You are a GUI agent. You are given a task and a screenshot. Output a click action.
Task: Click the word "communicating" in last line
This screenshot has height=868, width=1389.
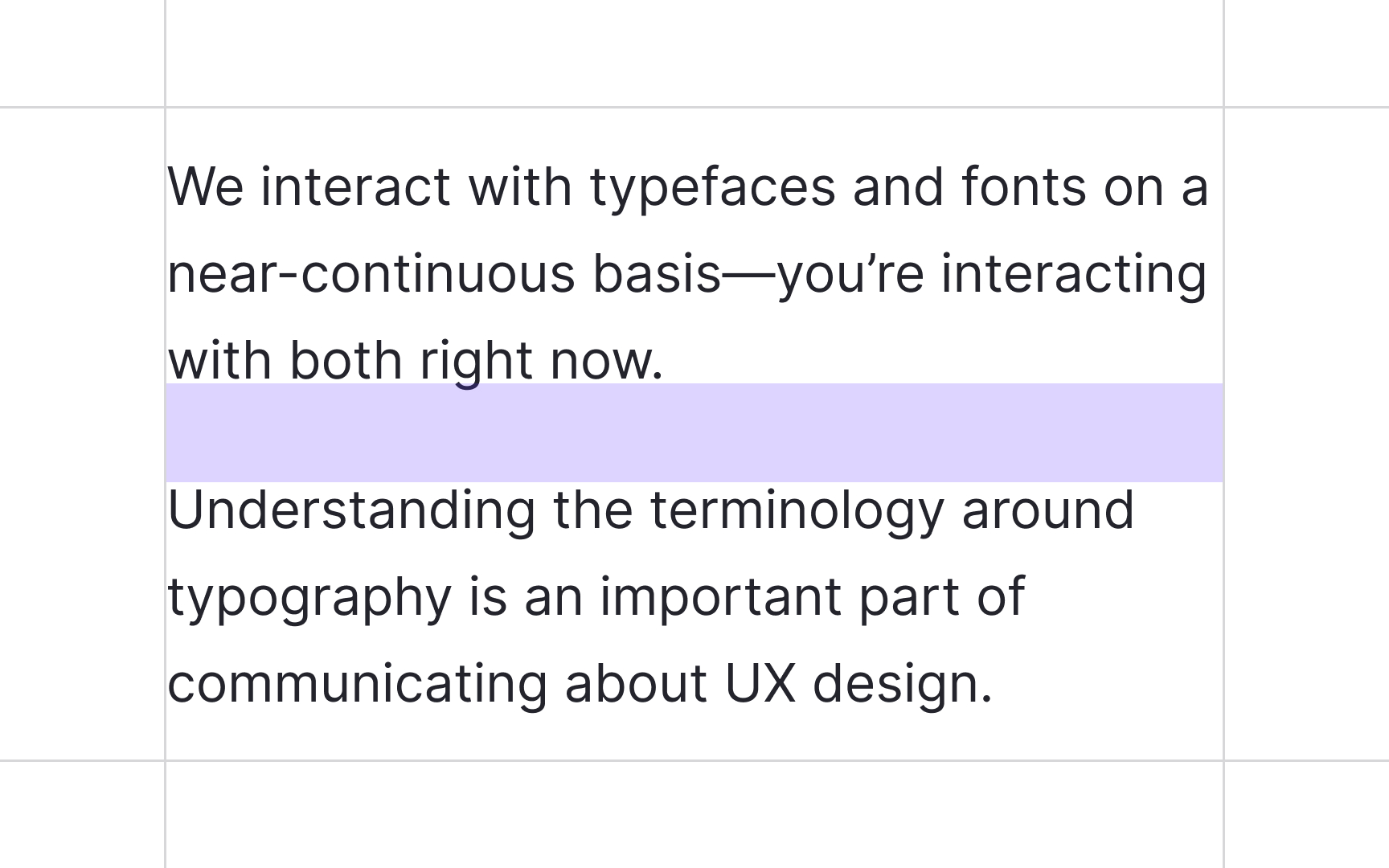coord(358,686)
